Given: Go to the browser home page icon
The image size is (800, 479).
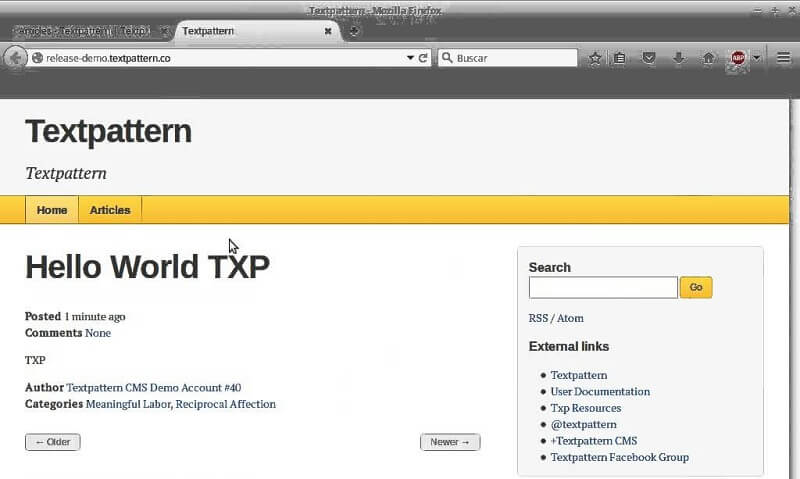Looking at the screenshot, I should click(708, 58).
